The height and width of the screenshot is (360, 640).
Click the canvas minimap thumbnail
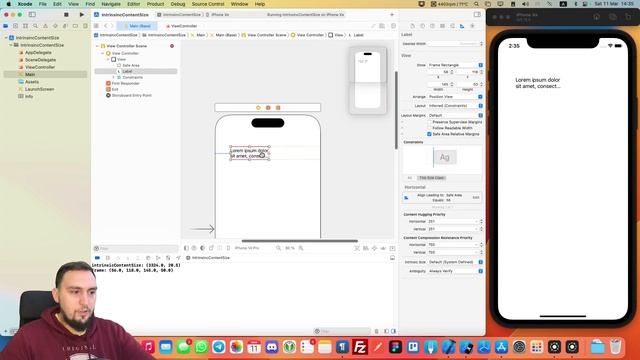coord(367,80)
